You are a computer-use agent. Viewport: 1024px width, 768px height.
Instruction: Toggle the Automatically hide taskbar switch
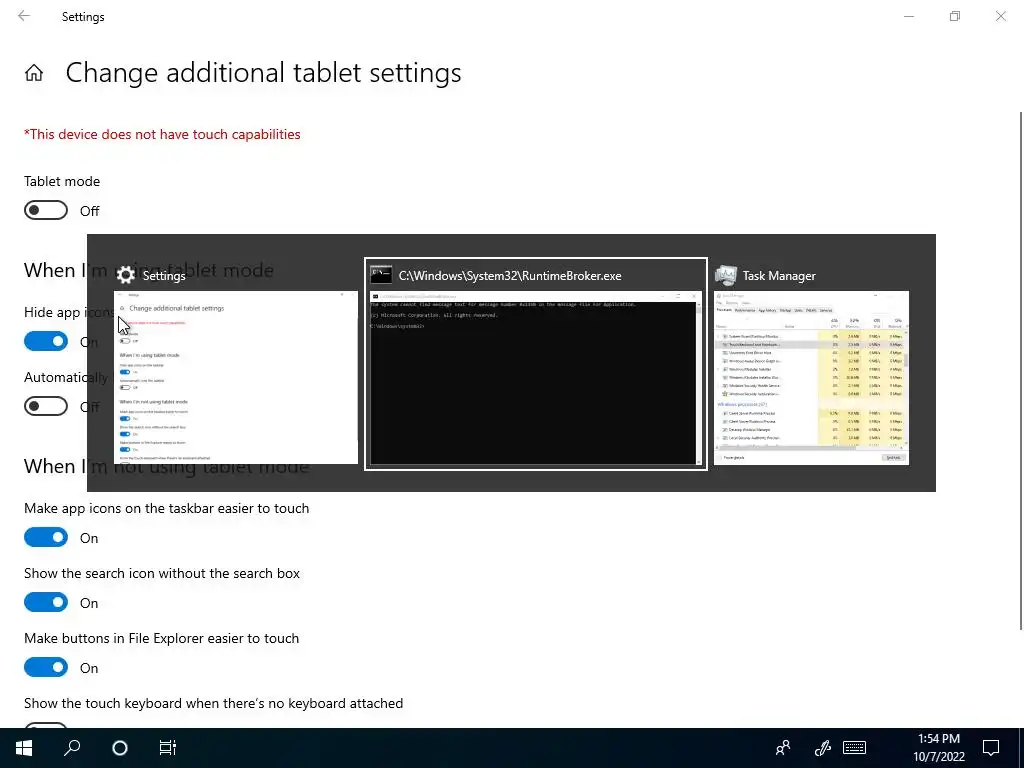46,406
